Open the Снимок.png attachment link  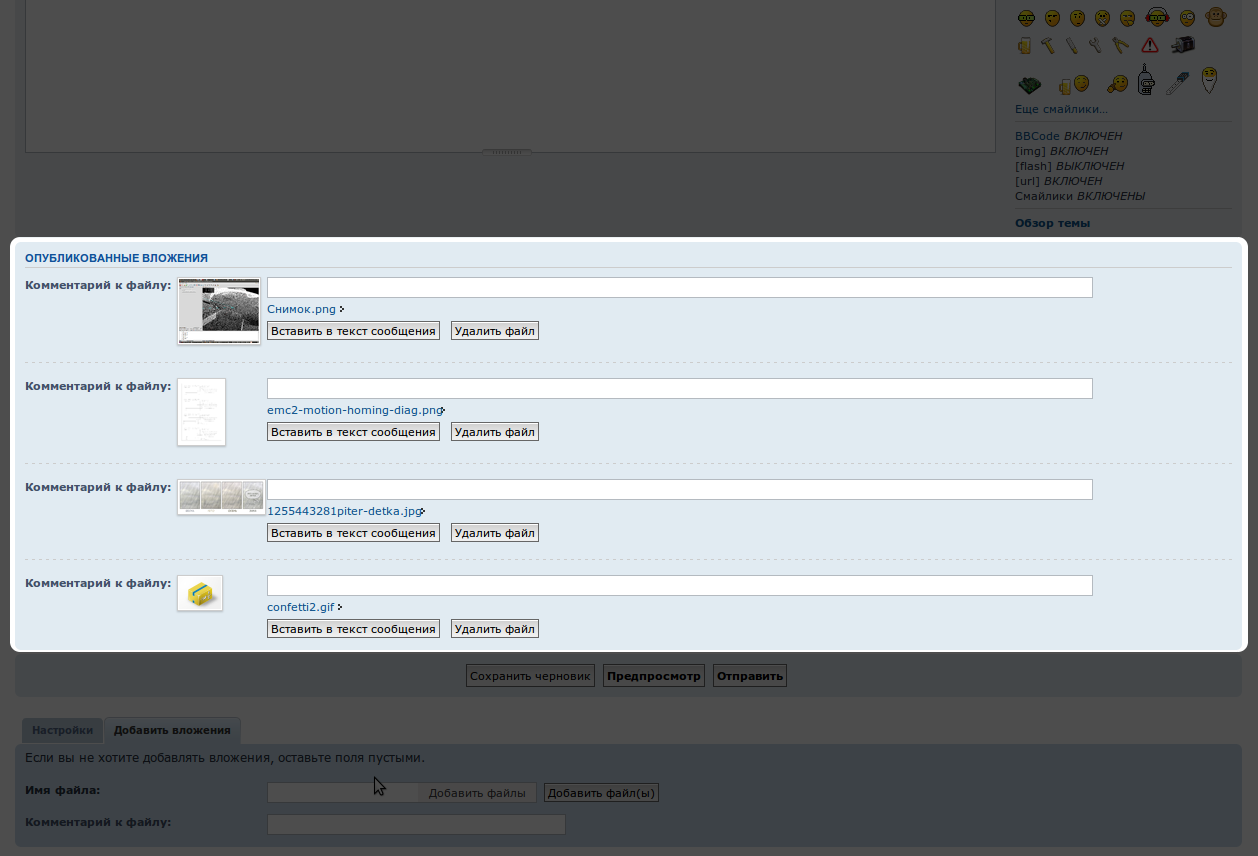click(301, 309)
